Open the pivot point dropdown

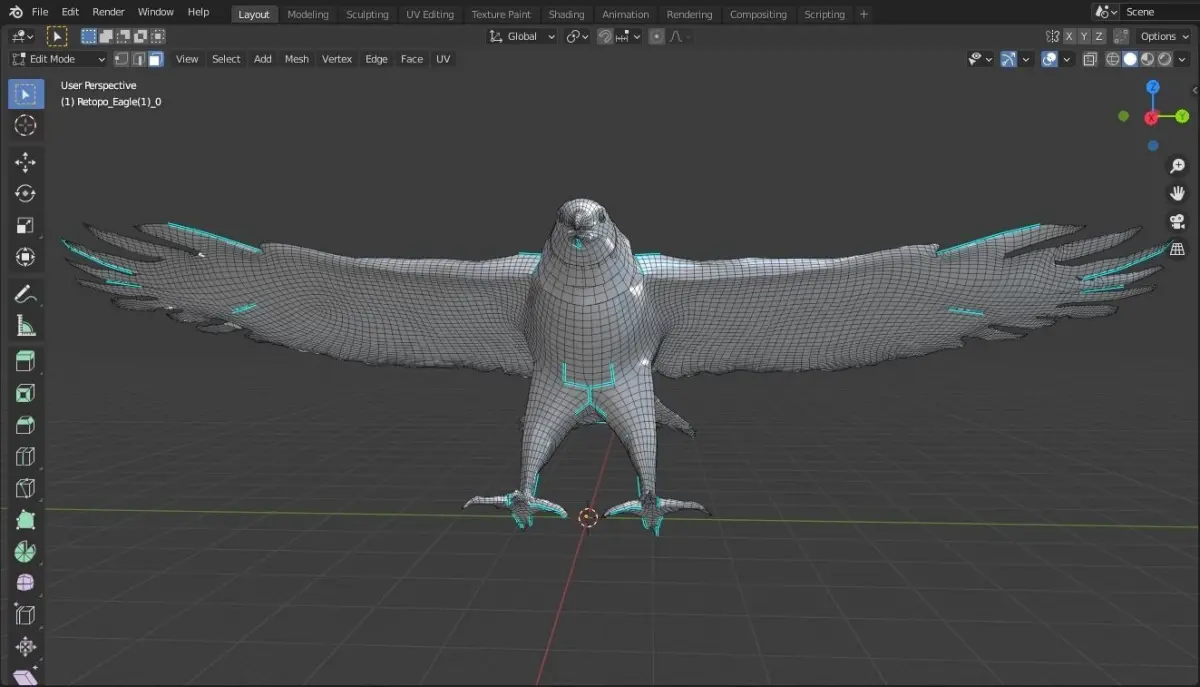point(577,36)
